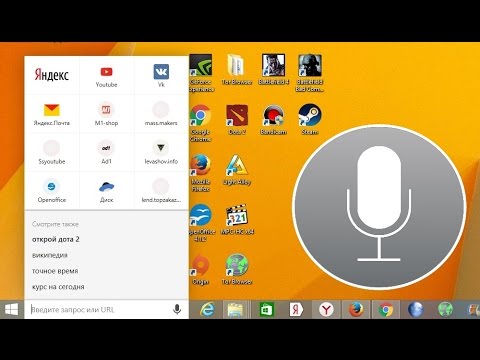
Task: Open the green globe taskbar icon
Action: point(445,310)
